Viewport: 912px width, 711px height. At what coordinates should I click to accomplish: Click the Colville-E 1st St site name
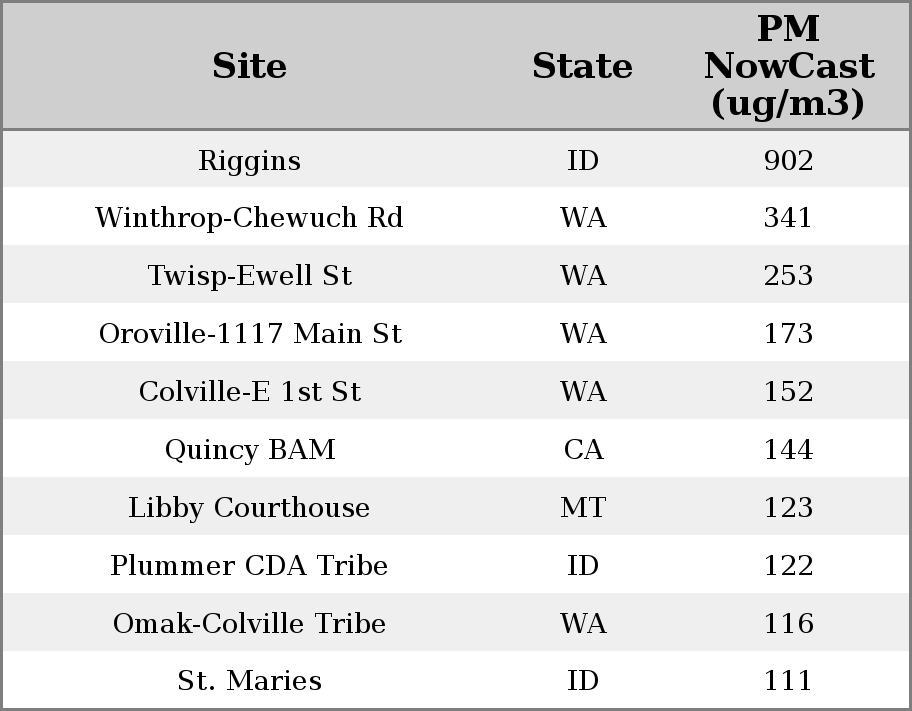tap(249, 392)
